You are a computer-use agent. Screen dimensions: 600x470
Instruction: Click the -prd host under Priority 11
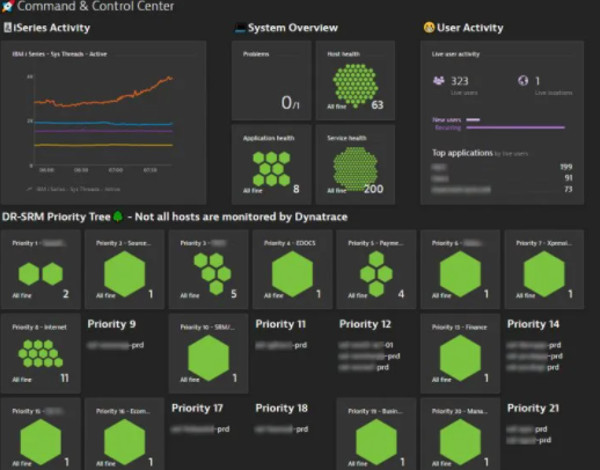click(281, 345)
